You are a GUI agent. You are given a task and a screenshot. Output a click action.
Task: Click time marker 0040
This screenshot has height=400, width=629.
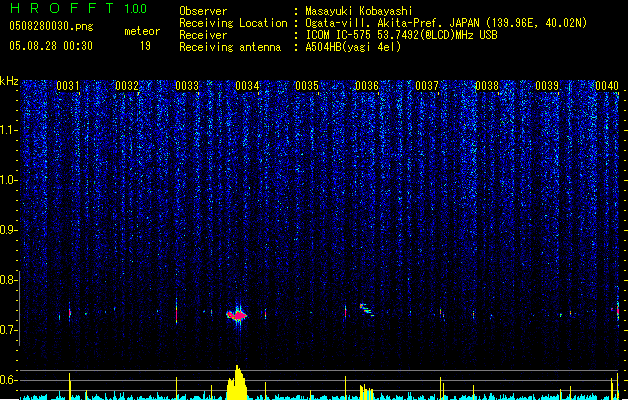tap(607, 86)
